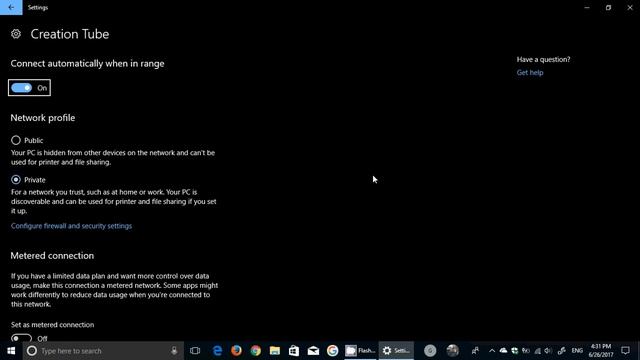The image size is (640, 360).
Task: Open Task View from taskbar
Action: [x=195, y=351]
